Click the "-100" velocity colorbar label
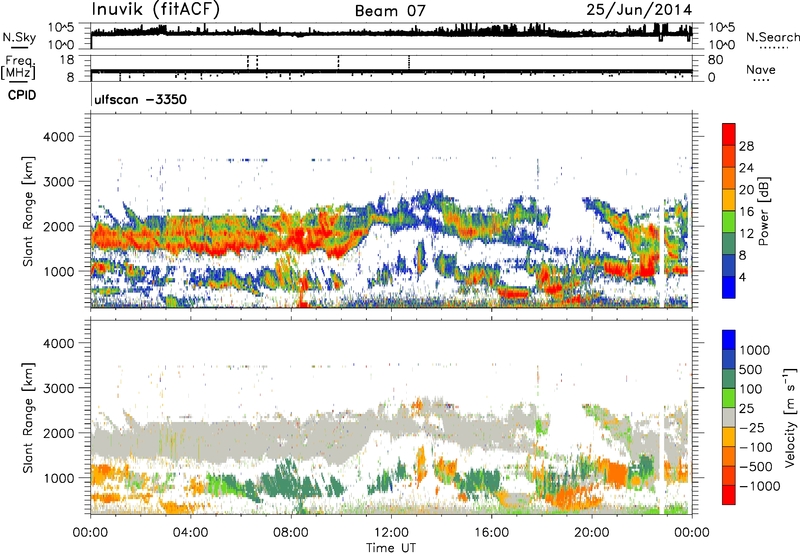This screenshot has width=800, height=554. click(756, 447)
